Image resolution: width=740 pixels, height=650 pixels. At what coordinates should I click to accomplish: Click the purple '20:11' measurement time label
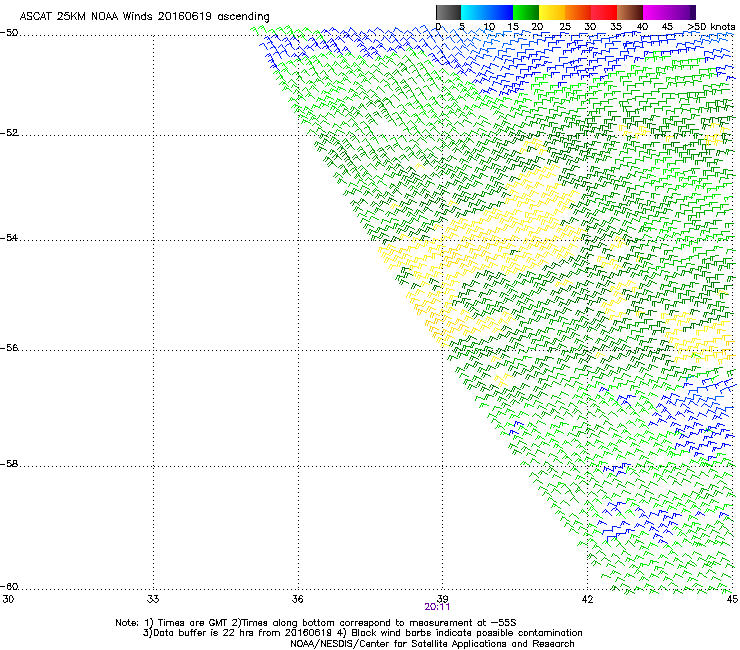[x=437, y=607]
